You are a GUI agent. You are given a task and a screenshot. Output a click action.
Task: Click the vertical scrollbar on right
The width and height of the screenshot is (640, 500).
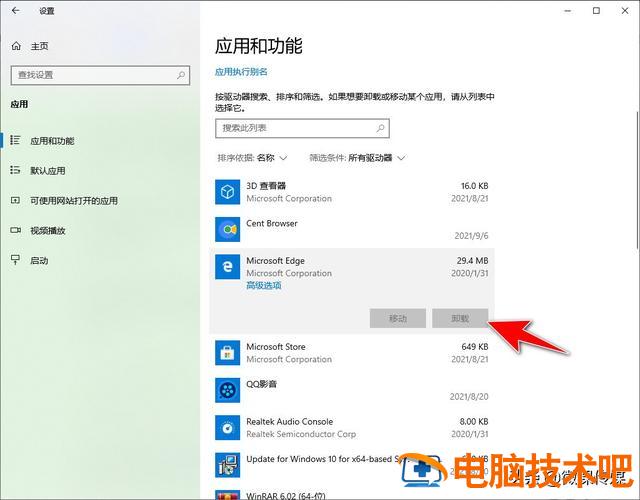pyautogui.click(x=637, y=180)
